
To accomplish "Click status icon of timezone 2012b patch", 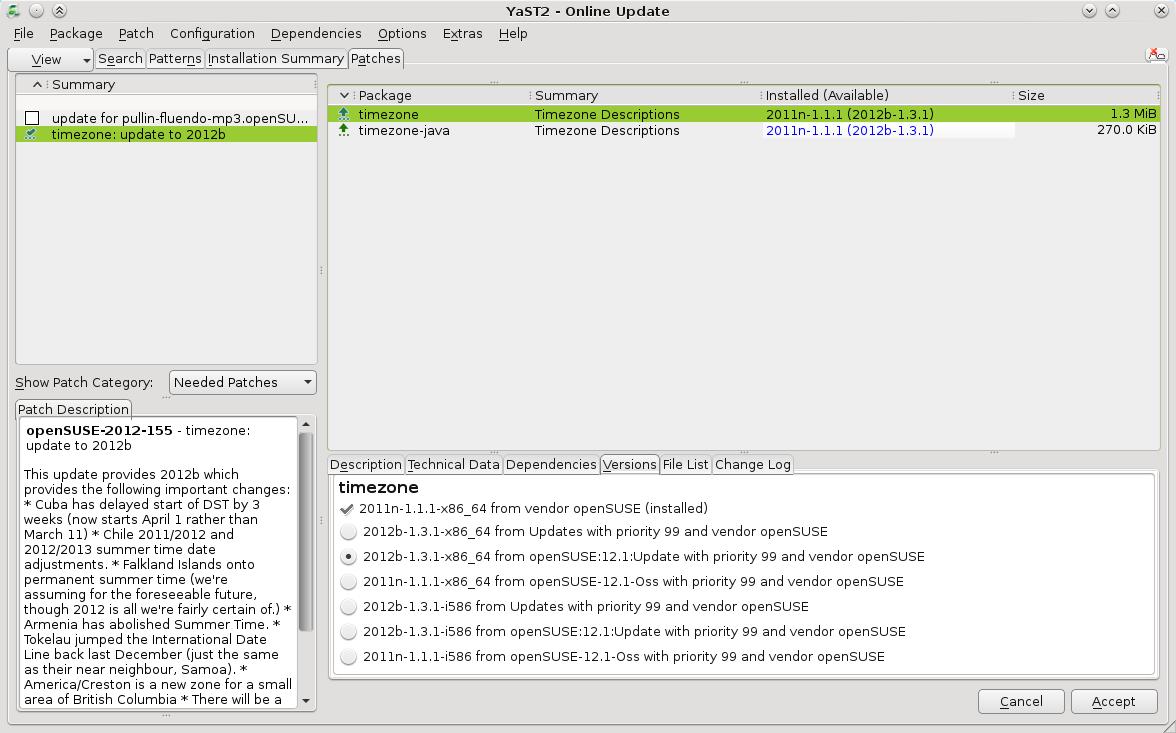I will [31, 134].
